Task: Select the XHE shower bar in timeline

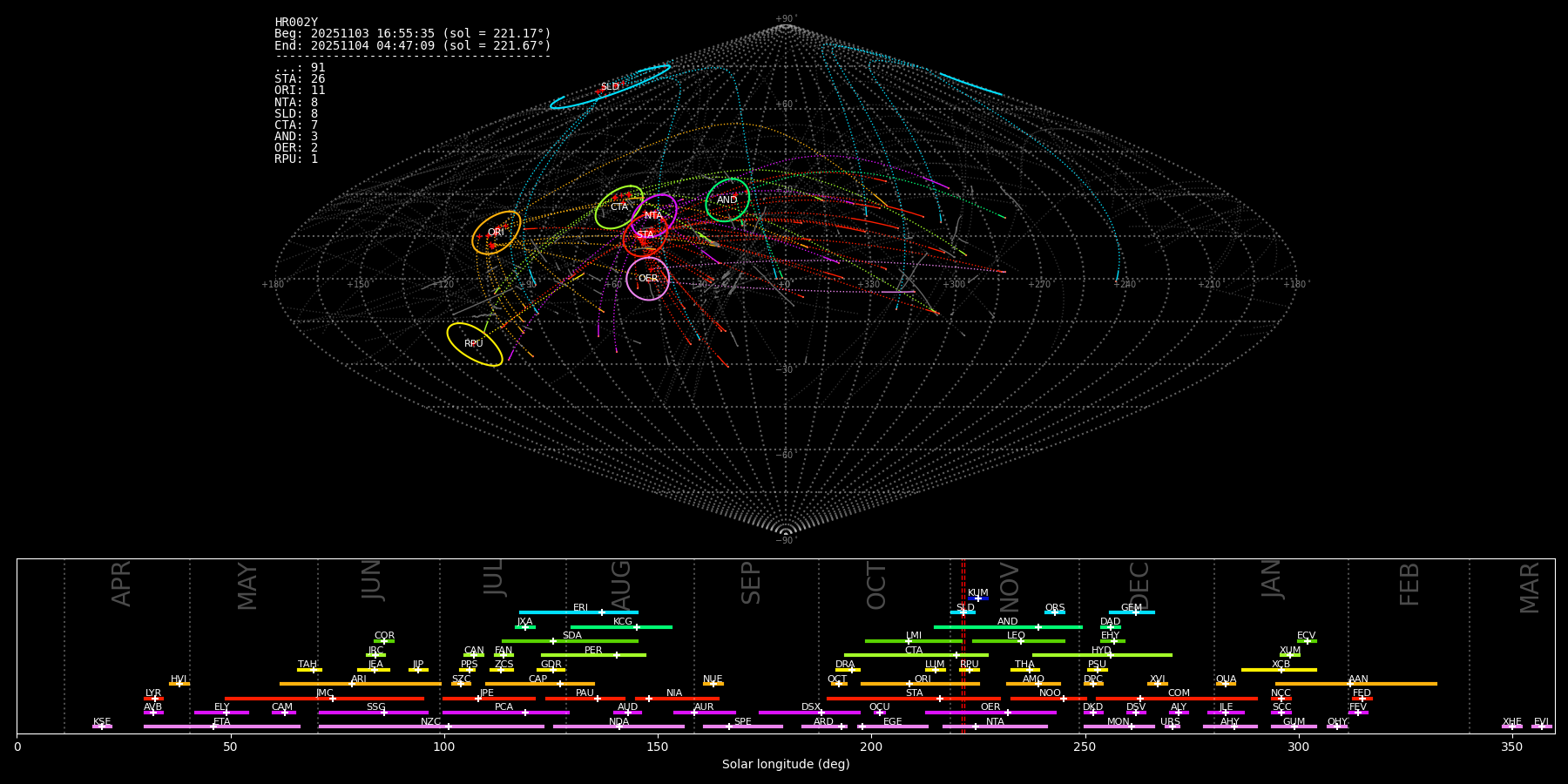Action: point(1511,727)
